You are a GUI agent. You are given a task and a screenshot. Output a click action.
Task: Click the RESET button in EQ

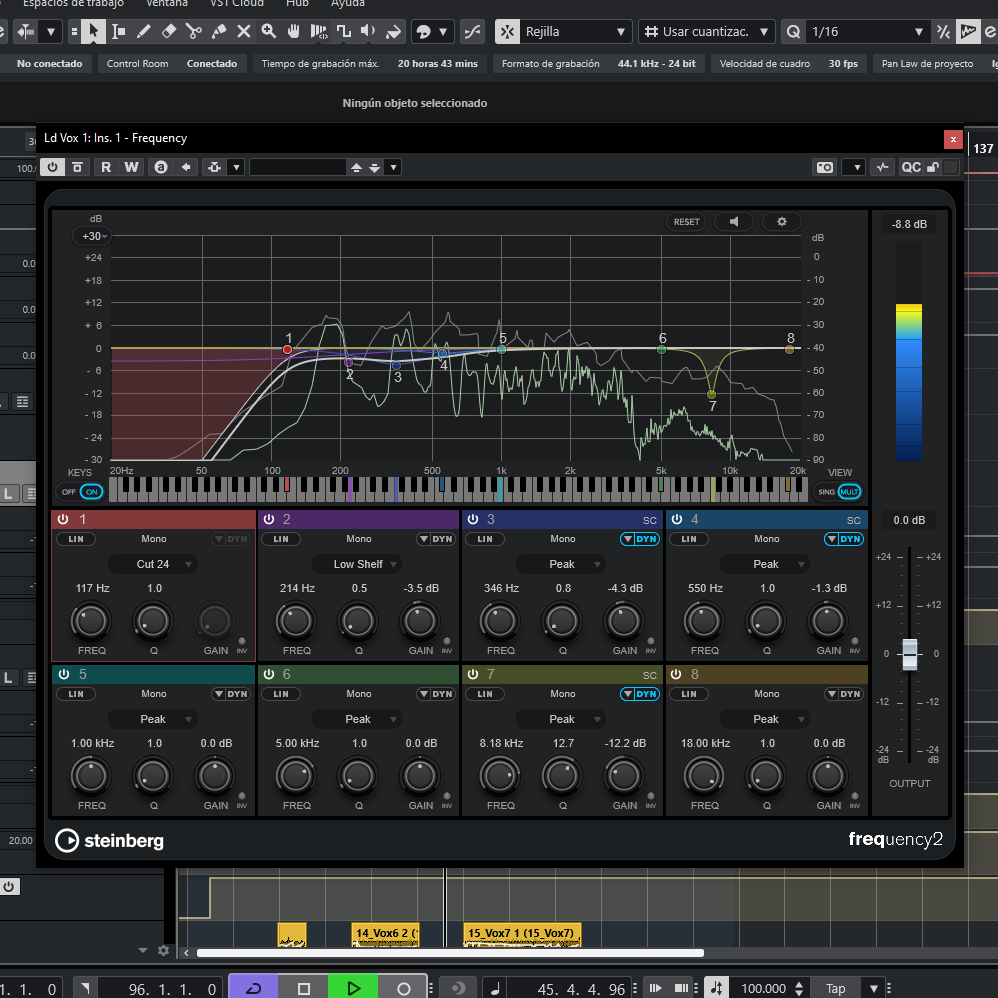686,222
